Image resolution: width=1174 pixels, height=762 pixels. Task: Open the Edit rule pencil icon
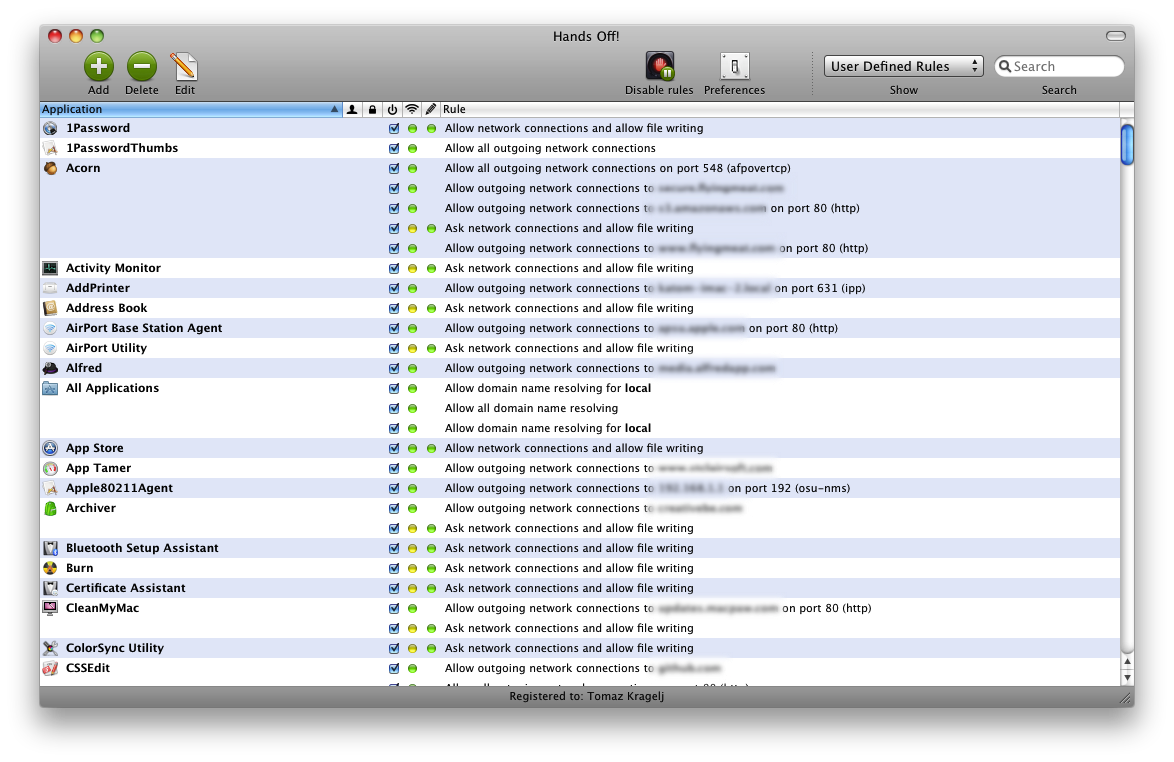pyautogui.click(x=184, y=67)
